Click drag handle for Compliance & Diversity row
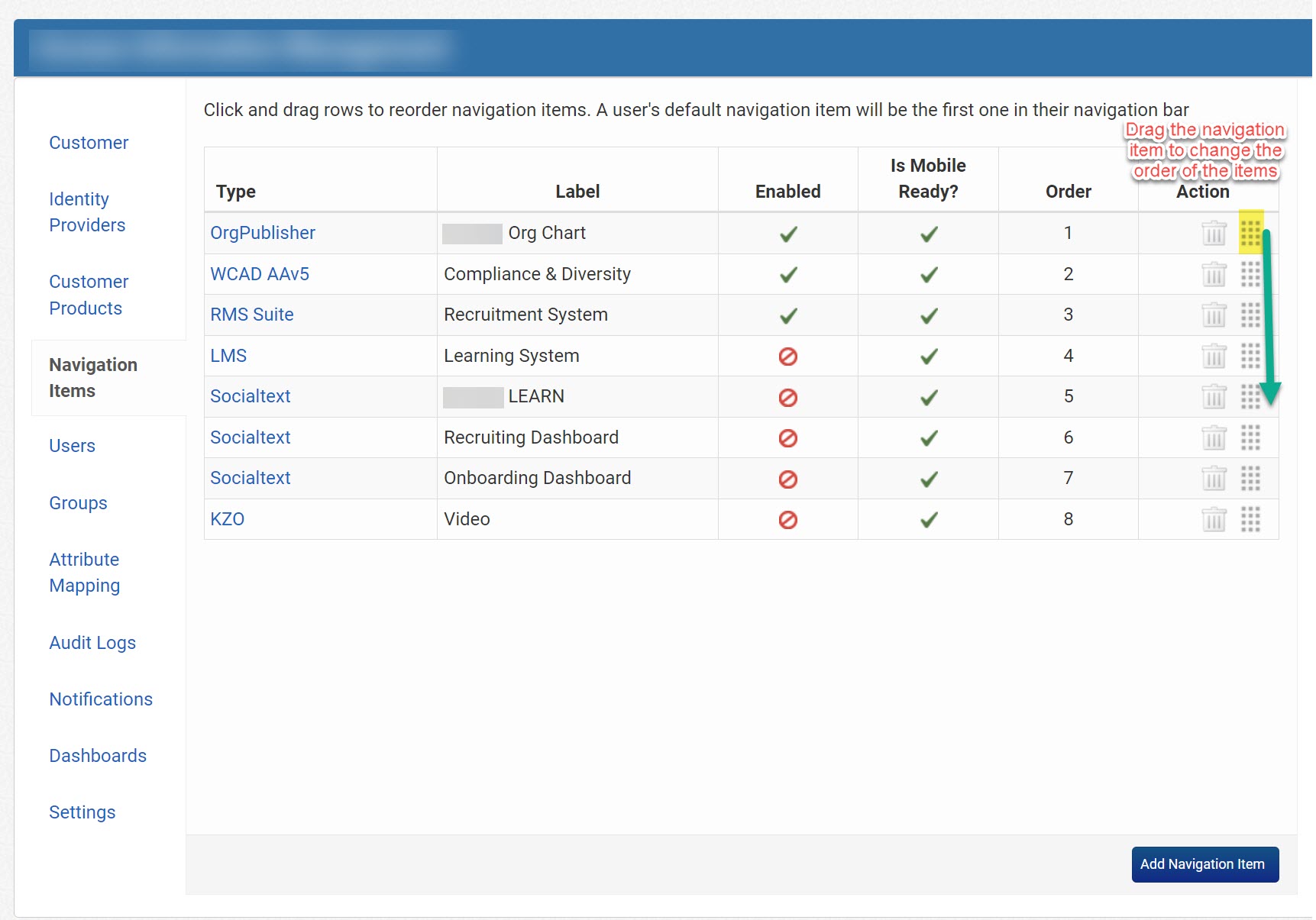 [x=1250, y=274]
